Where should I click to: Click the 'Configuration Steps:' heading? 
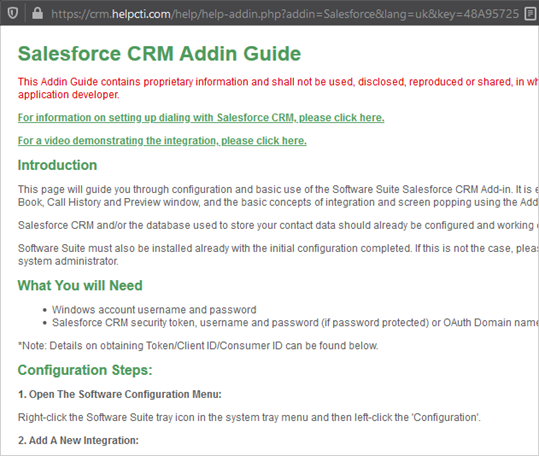85,370
